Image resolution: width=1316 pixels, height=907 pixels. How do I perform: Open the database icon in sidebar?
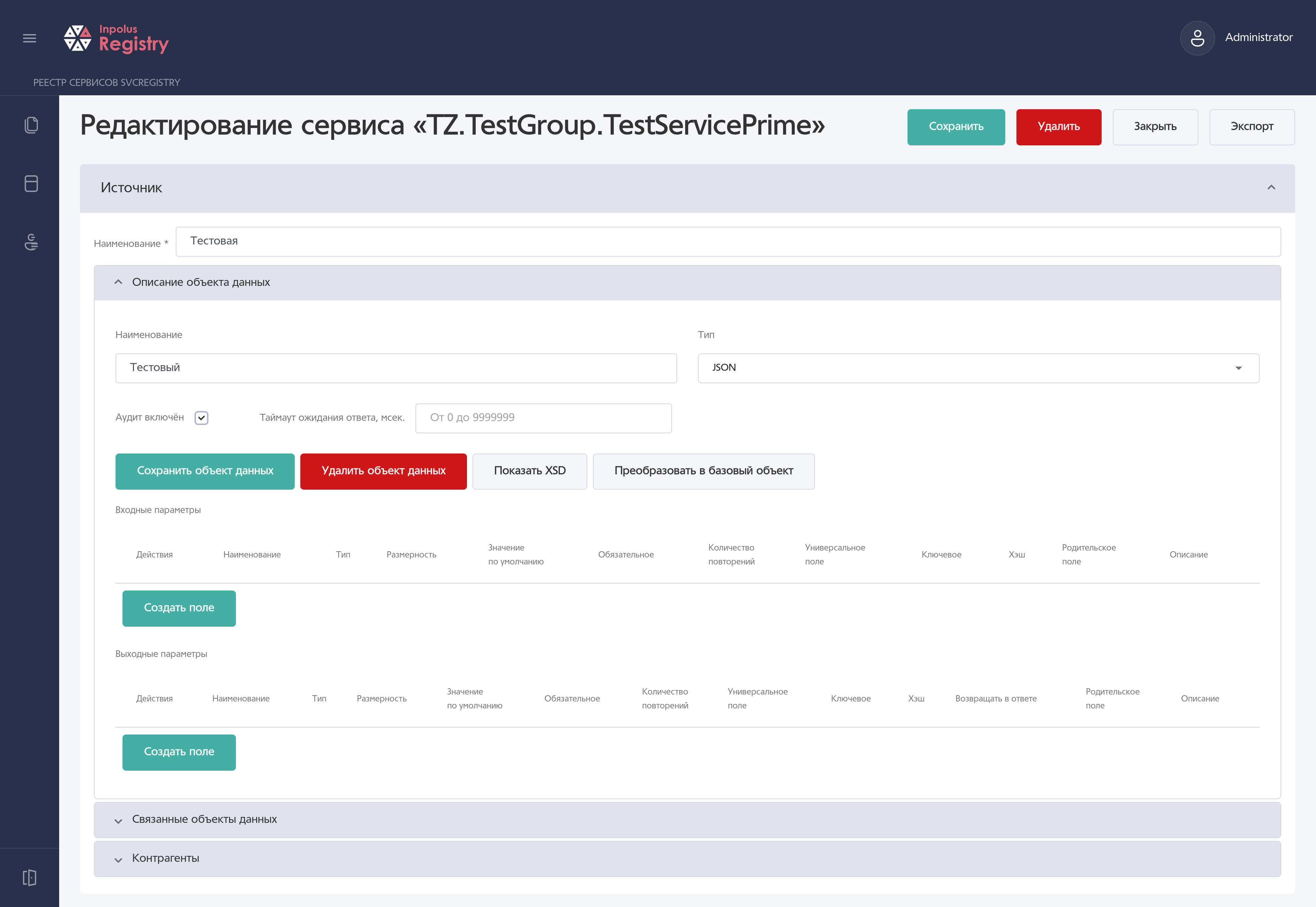click(x=31, y=184)
